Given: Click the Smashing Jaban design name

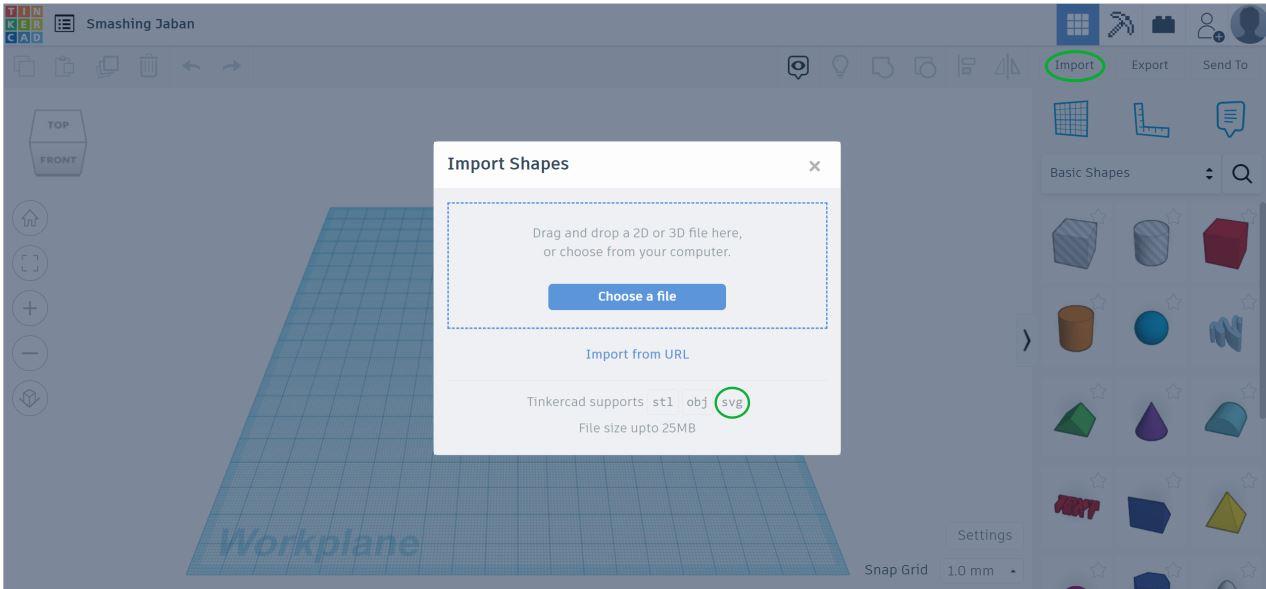Looking at the screenshot, I should 141,23.
